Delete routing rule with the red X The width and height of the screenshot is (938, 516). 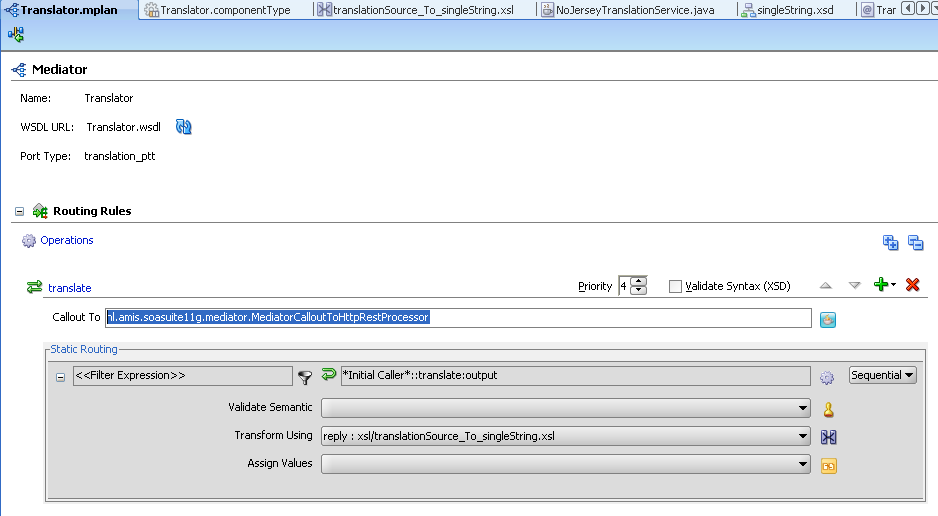[x=912, y=285]
